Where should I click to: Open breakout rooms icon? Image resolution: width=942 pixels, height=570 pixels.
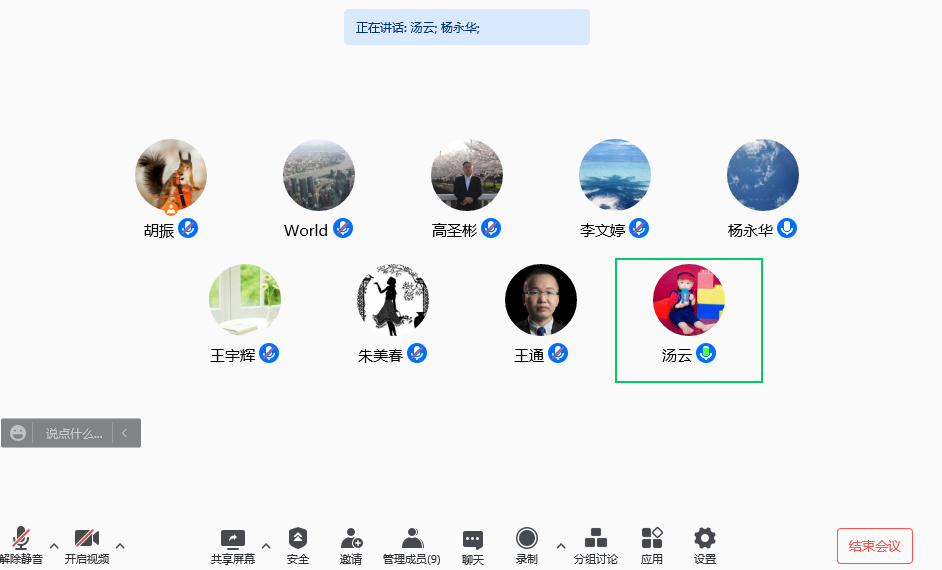(595, 538)
